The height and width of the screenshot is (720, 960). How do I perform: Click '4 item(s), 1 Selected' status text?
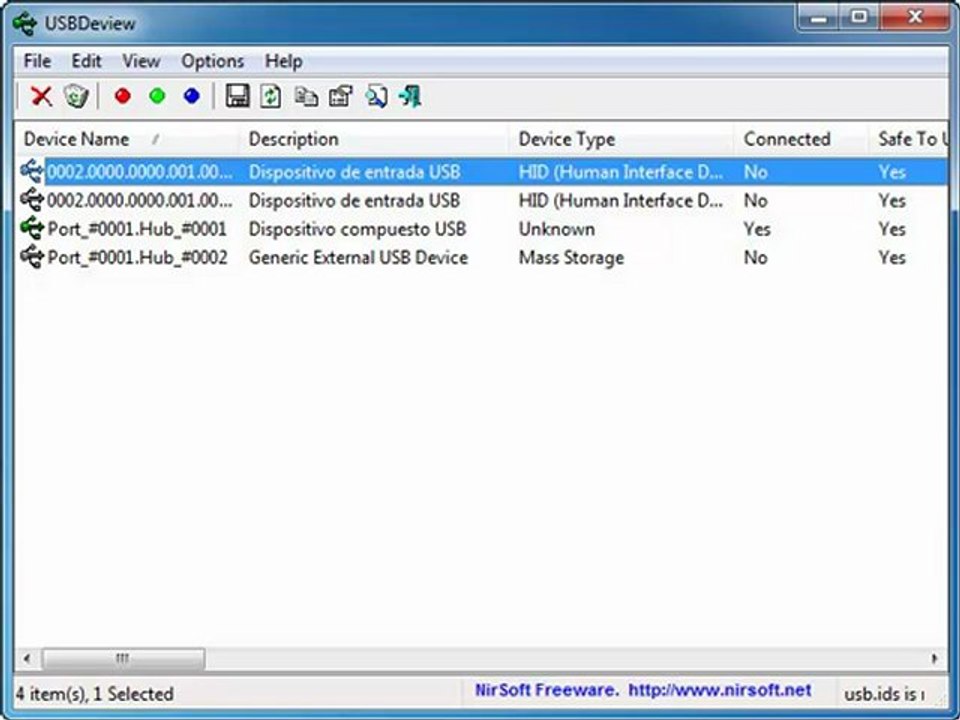tap(95, 694)
